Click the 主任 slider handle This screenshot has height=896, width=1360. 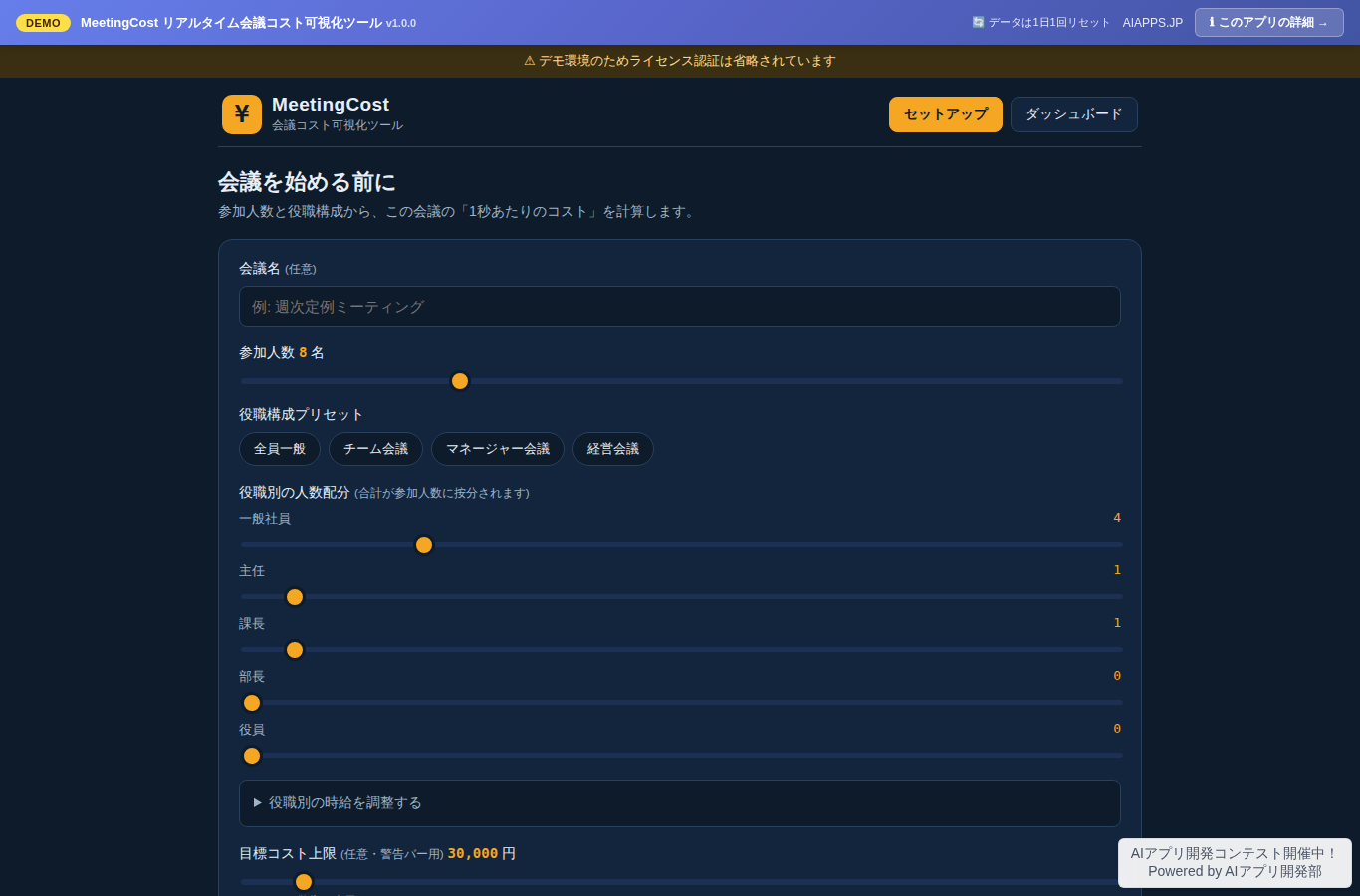tap(295, 597)
